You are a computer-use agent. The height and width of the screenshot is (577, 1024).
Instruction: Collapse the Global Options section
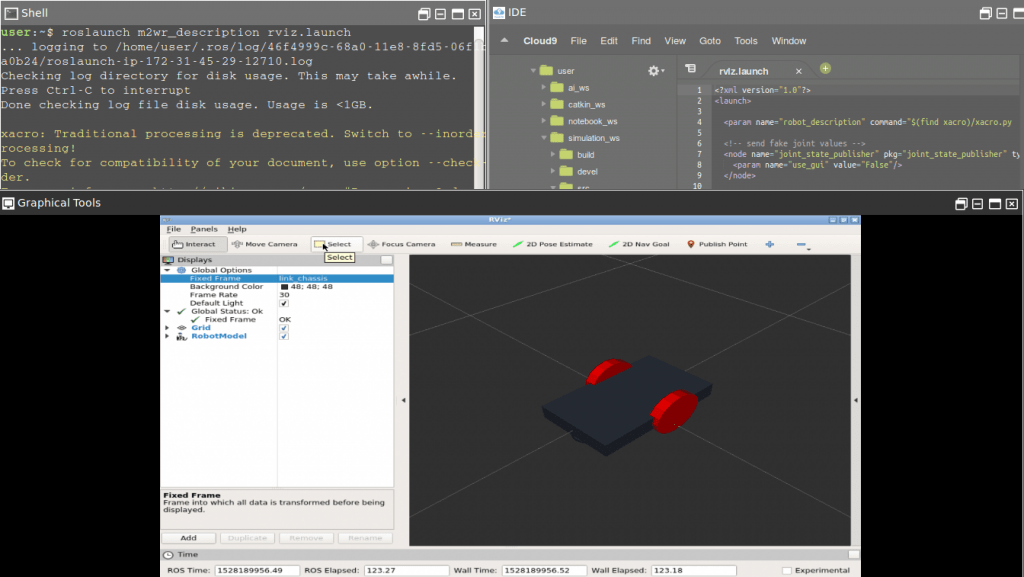coord(167,270)
